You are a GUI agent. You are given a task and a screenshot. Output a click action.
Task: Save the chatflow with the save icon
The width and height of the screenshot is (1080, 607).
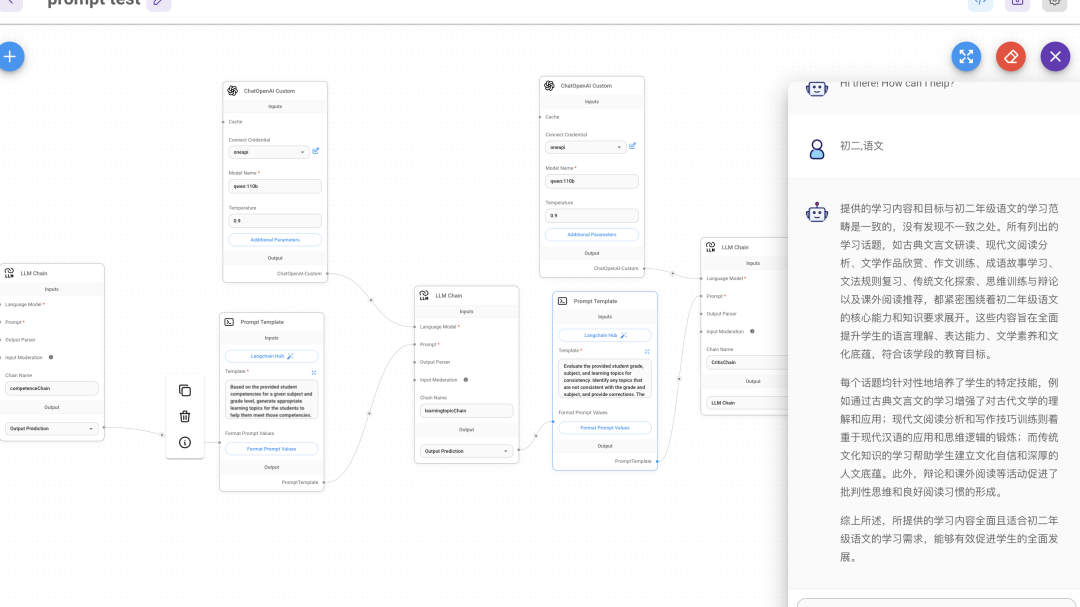(1018, 4)
